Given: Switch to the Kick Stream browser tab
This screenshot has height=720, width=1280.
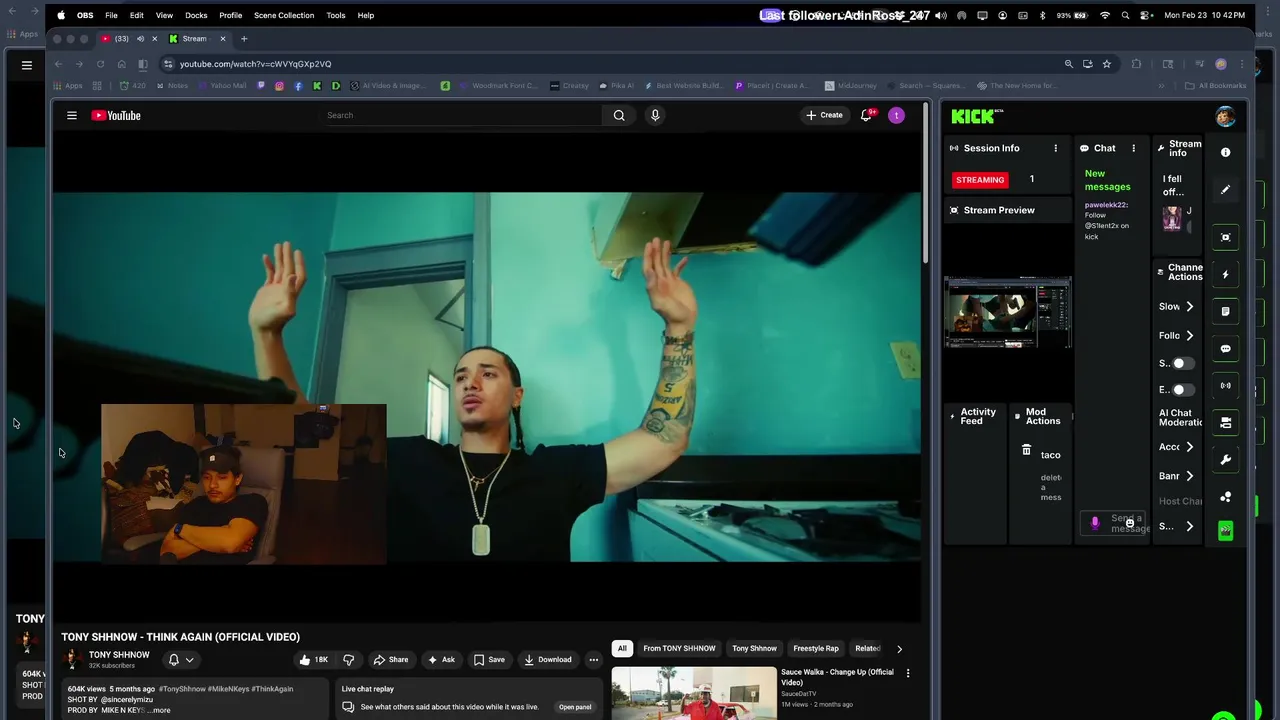Looking at the screenshot, I should (195, 39).
